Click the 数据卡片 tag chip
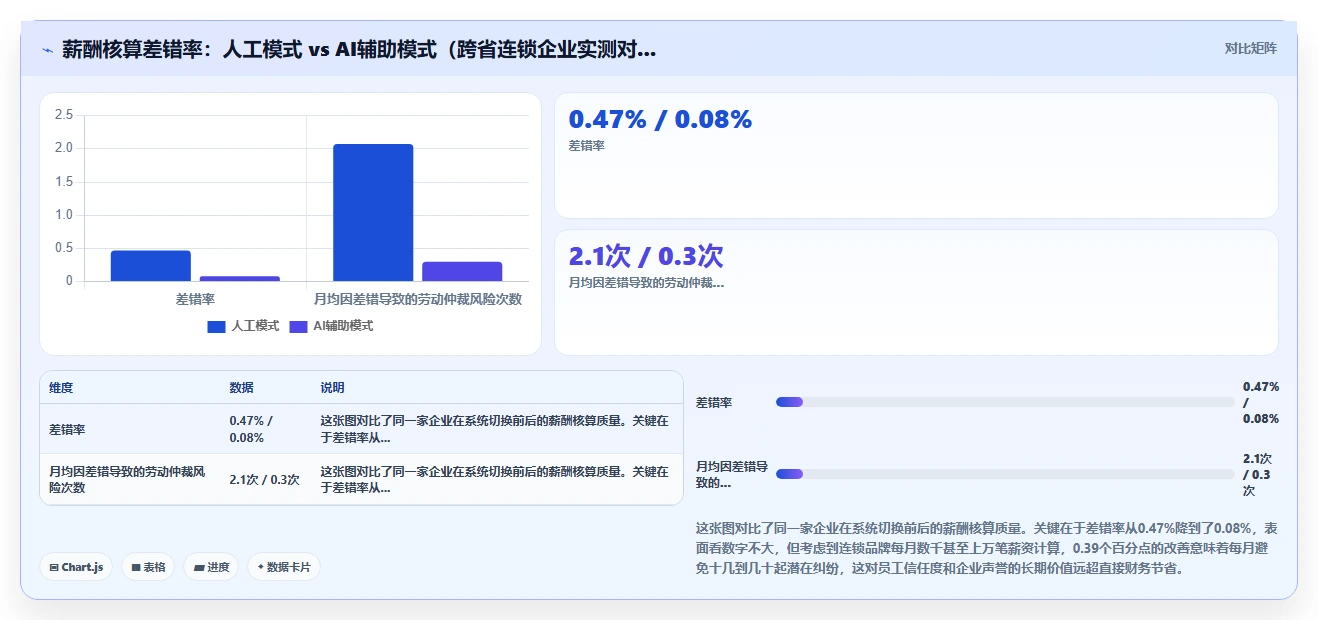Image resolution: width=1318 pixels, height=620 pixels. 284,567
